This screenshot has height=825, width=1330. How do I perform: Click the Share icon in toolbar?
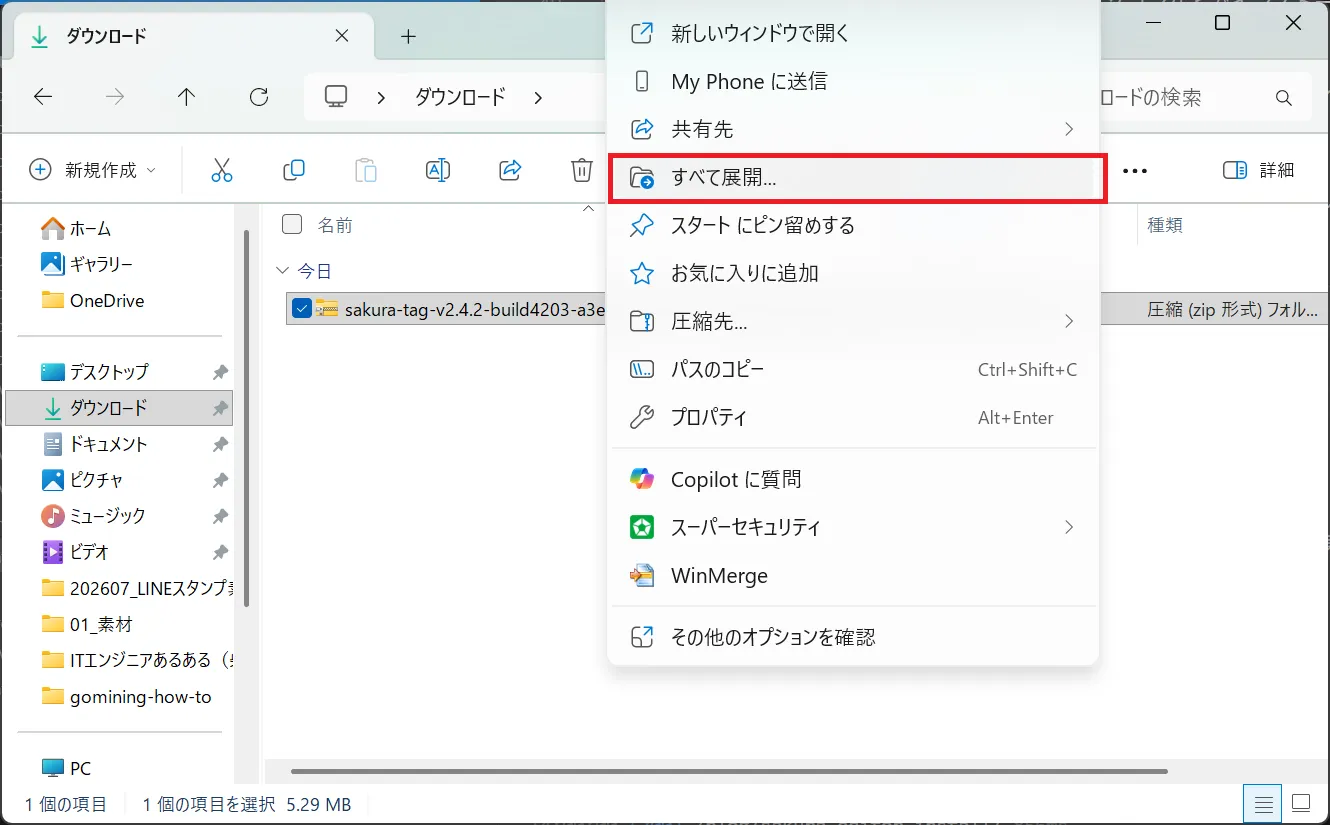(x=510, y=170)
